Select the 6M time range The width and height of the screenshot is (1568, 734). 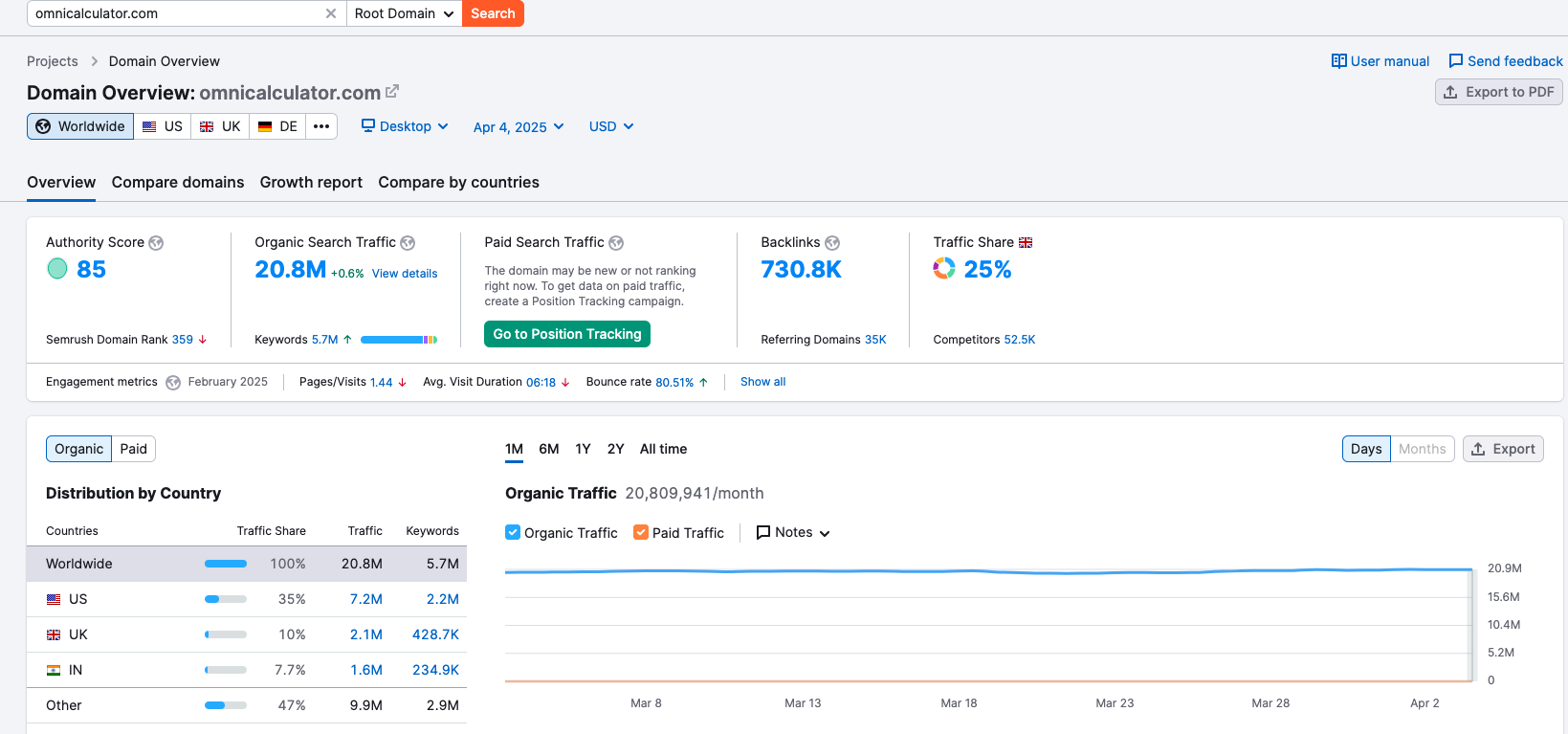point(549,449)
